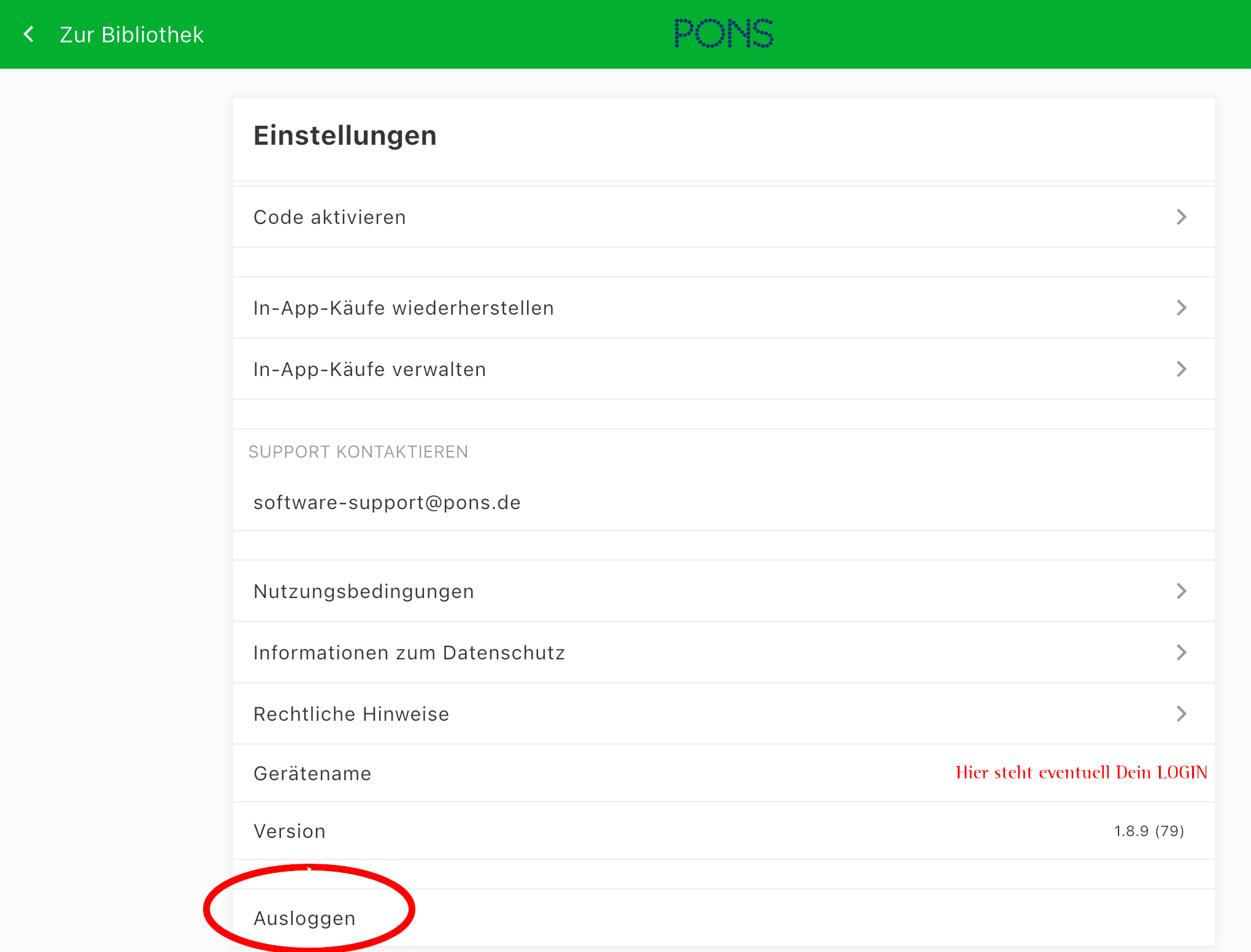Click chevron next to Code aktivieren

[1181, 217]
